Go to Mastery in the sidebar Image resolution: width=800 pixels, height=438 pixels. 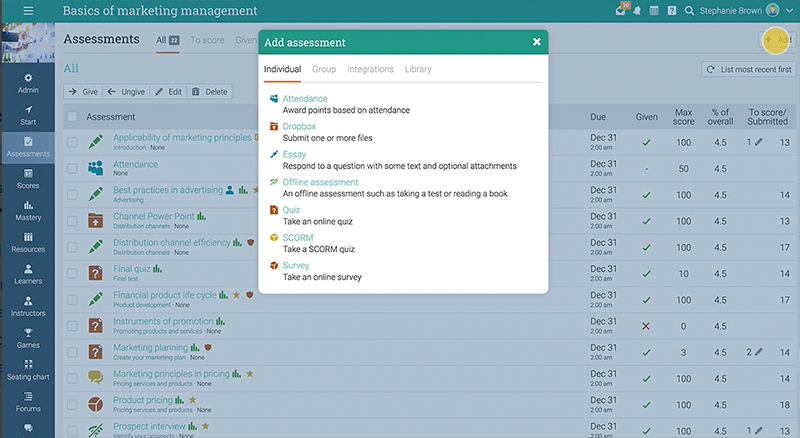pyautogui.click(x=28, y=211)
